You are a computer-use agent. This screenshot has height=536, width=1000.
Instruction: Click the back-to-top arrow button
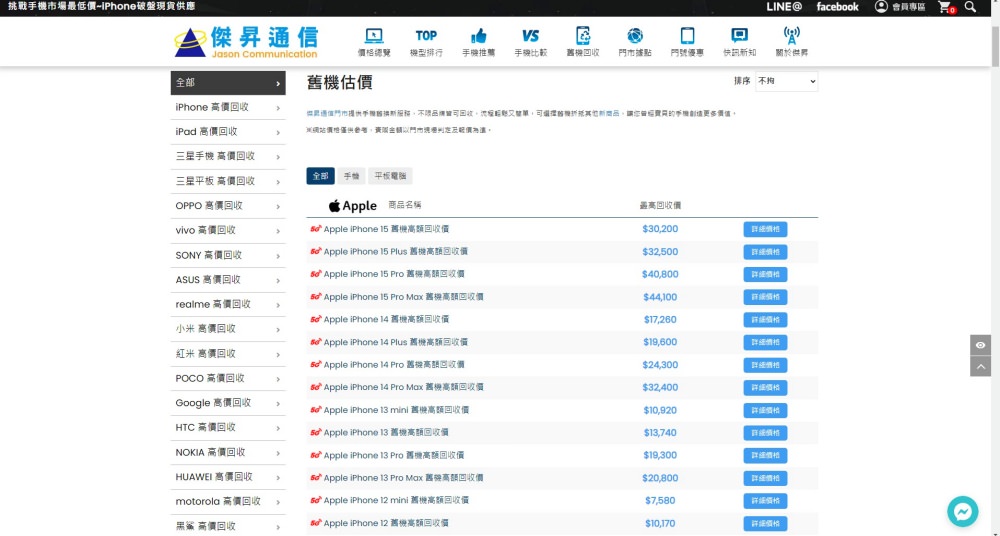pyautogui.click(x=980, y=366)
